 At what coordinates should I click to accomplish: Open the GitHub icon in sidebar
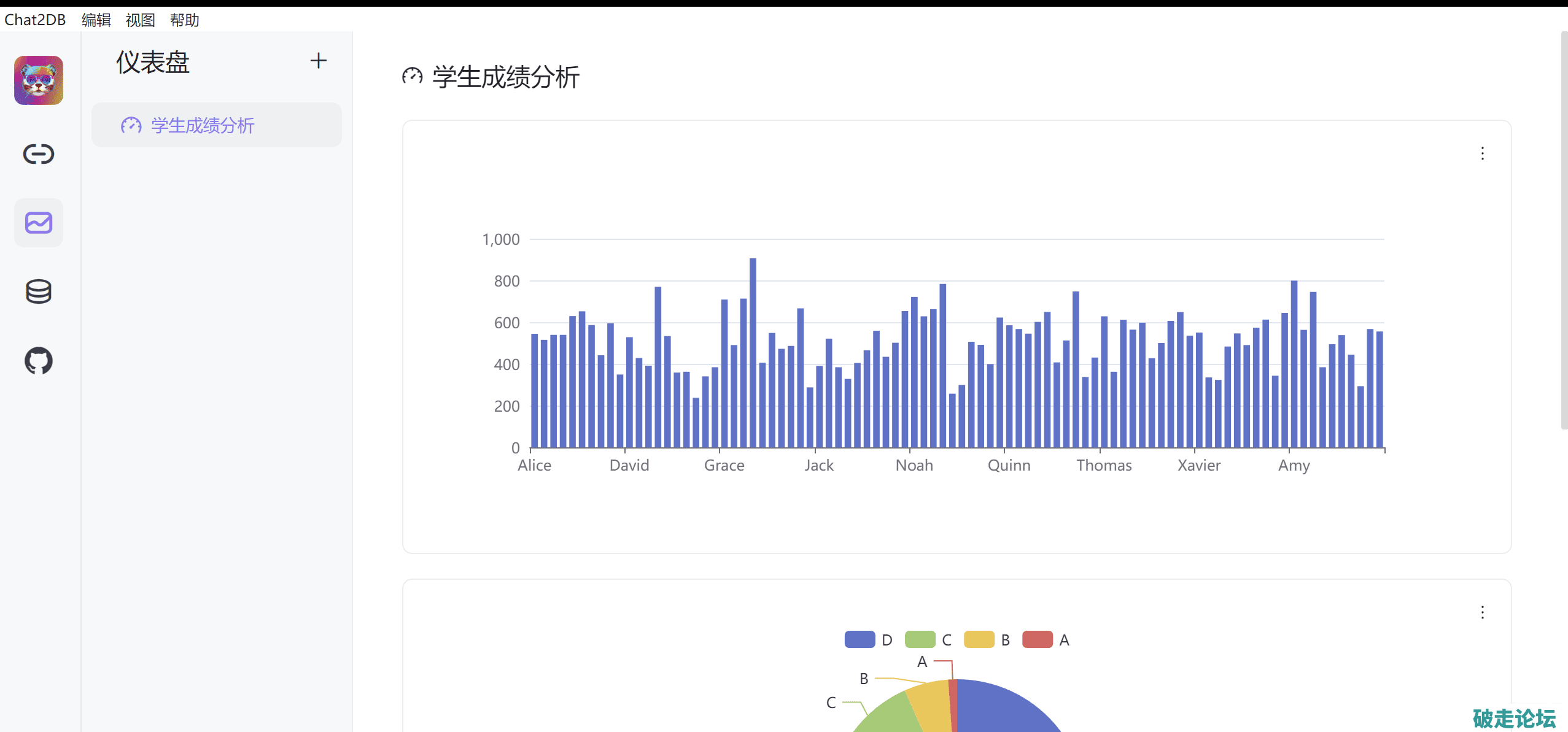click(39, 361)
